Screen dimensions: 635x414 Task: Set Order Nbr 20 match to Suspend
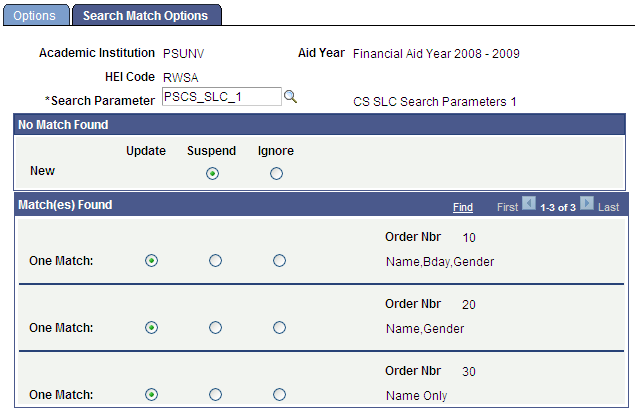tap(215, 327)
